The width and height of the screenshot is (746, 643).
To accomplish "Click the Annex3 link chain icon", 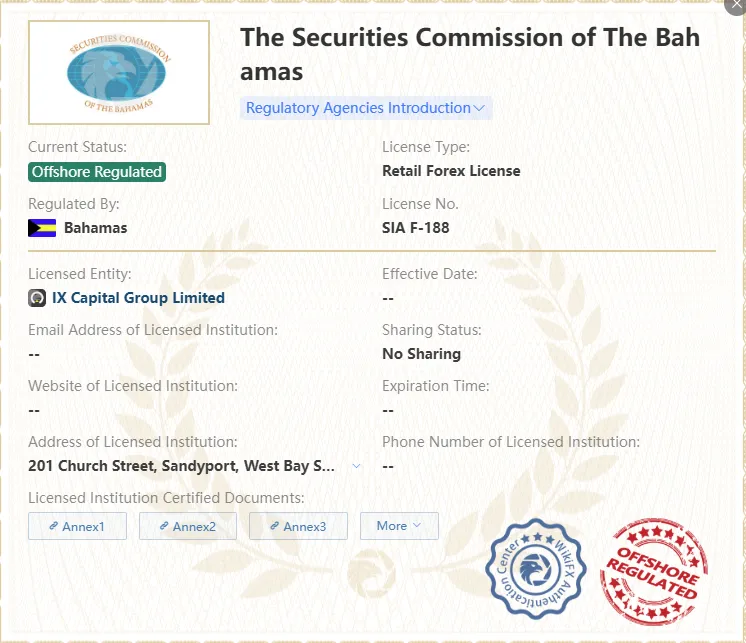I will point(275,526).
